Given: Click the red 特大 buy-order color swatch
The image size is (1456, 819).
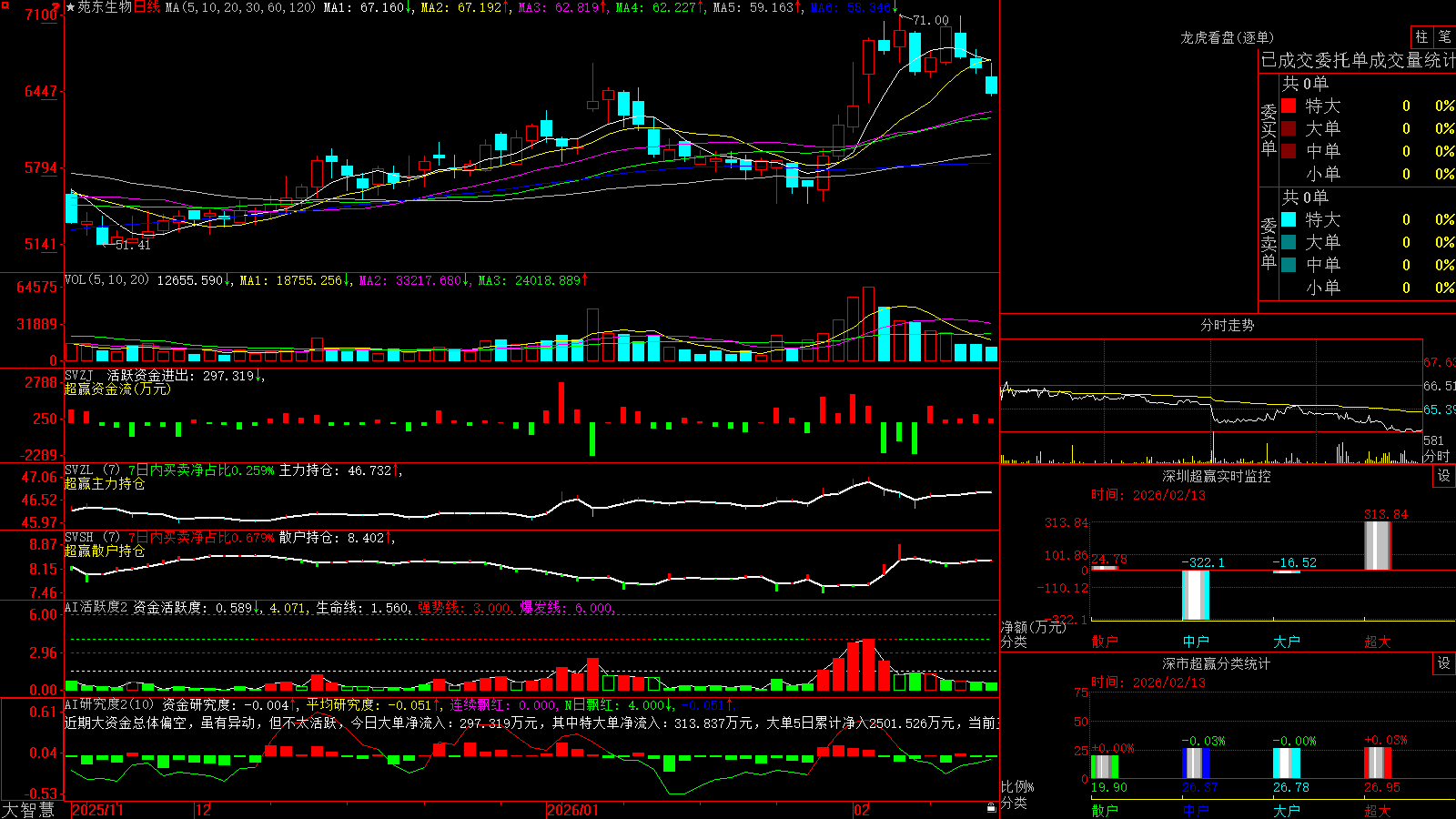Looking at the screenshot, I should (1289, 106).
